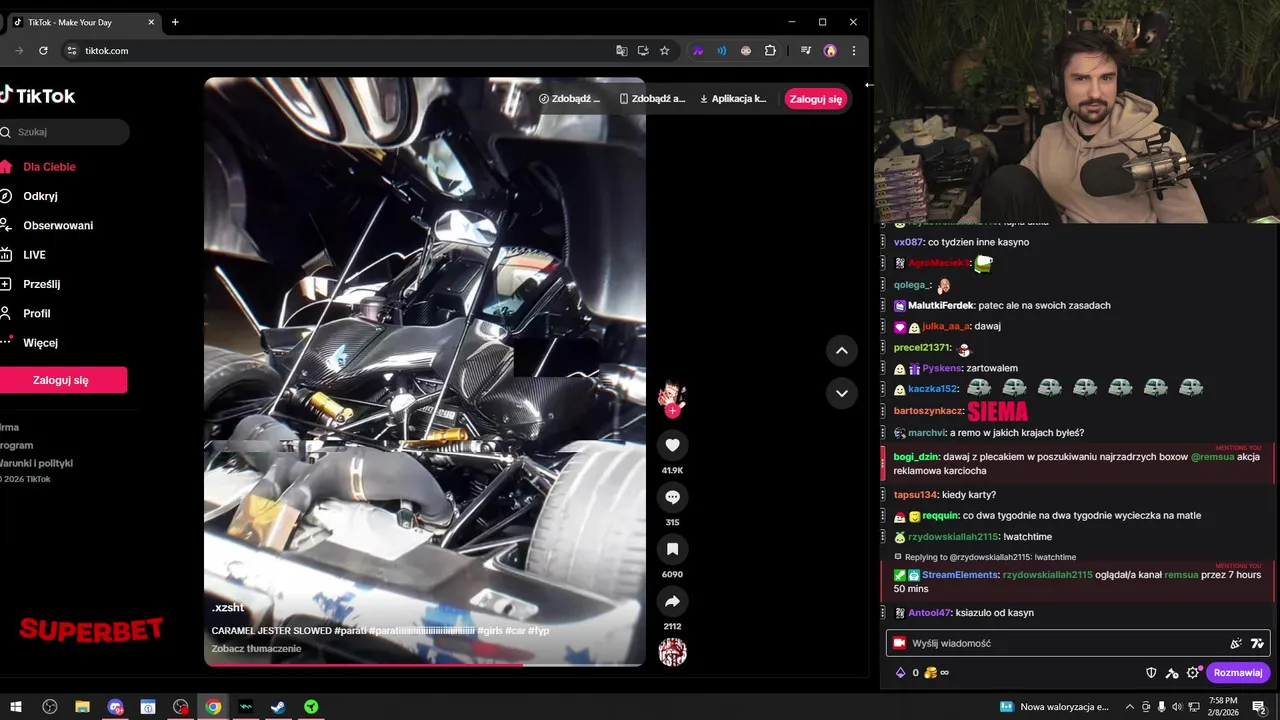Open the moderator shield icon in chat
The height and width of the screenshot is (720, 1280).
(x=1151, y=673)
